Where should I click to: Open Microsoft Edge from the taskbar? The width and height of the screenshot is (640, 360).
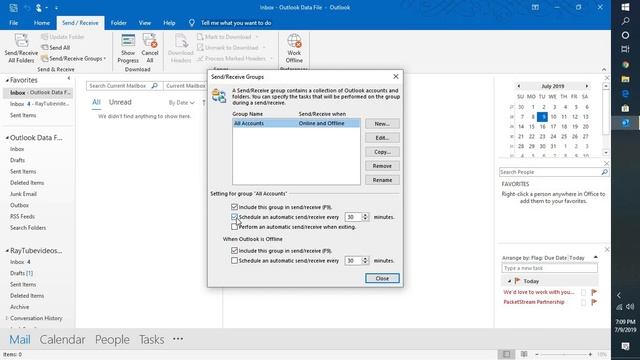625,93
